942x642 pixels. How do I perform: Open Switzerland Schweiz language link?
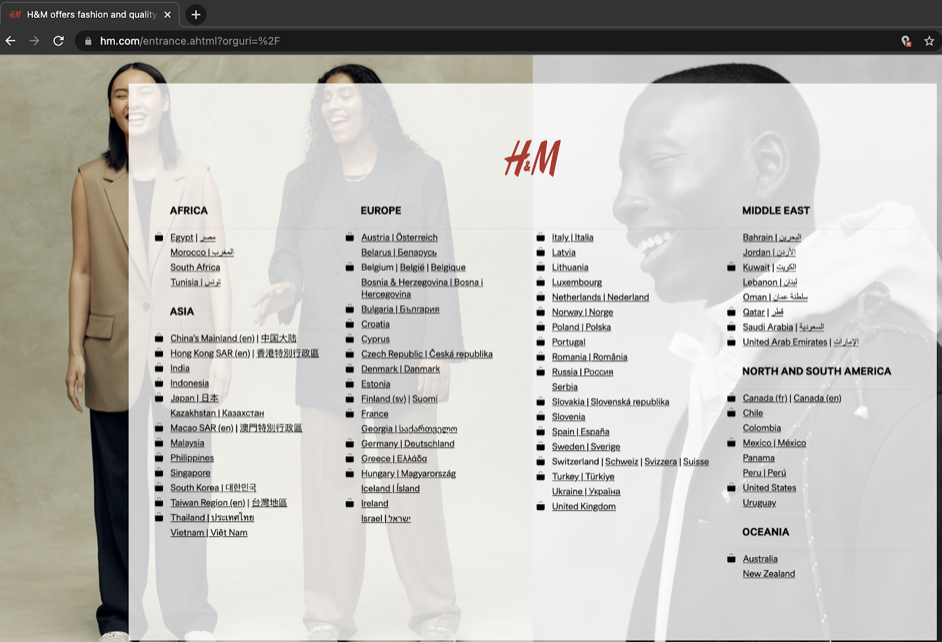click(622, 461)
